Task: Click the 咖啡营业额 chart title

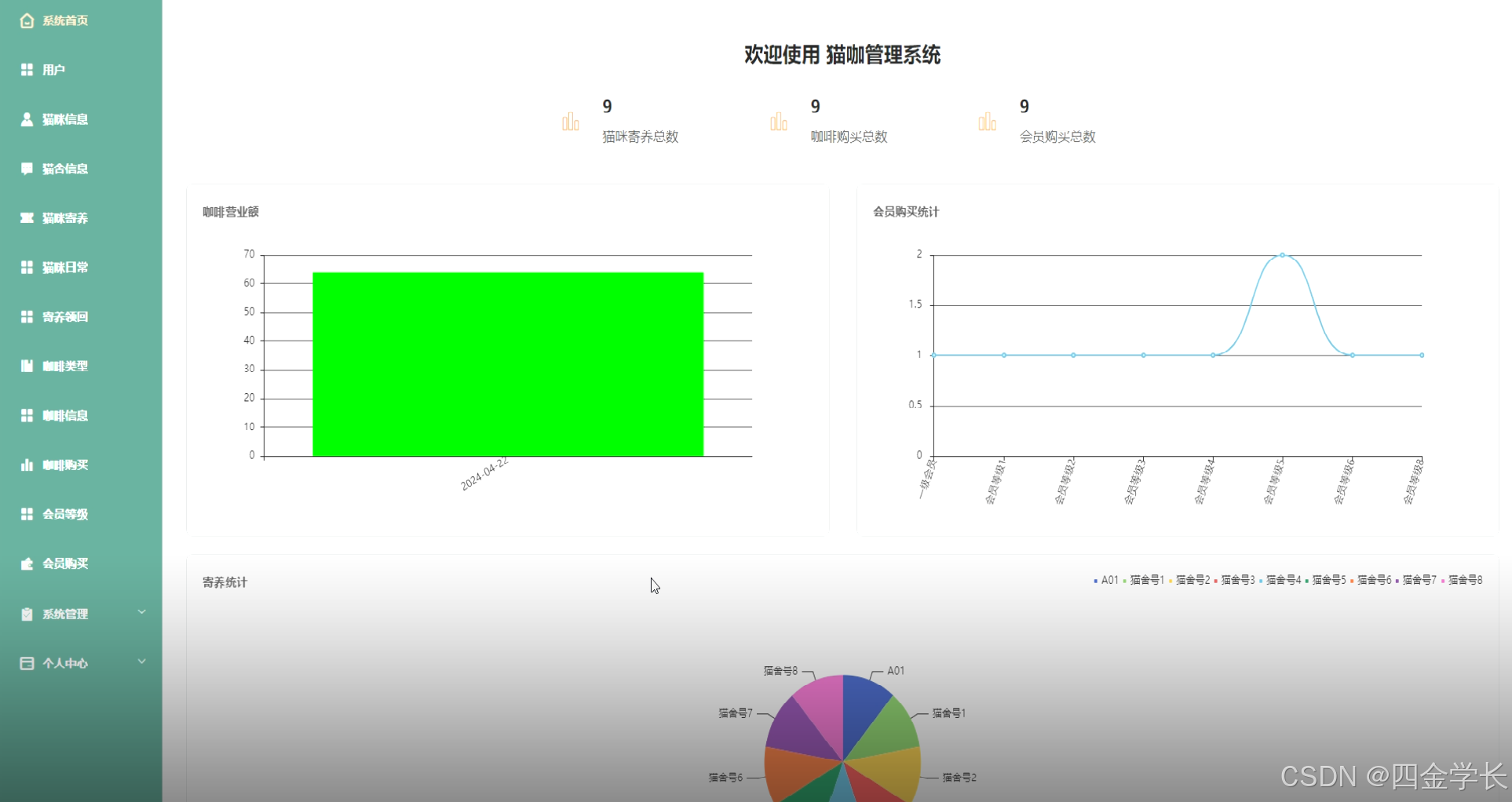Action: pos(231,212)
